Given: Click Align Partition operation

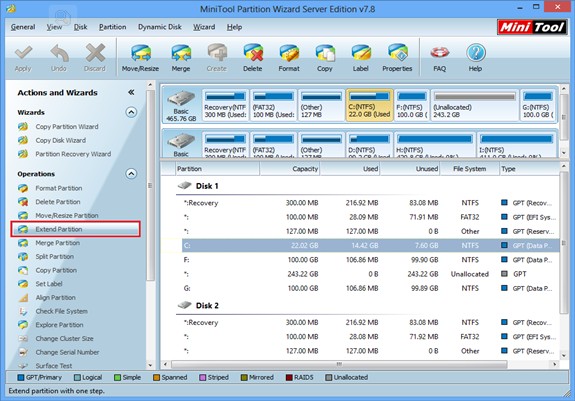Looking at the screenshot, I should click(x=55, y=298).
